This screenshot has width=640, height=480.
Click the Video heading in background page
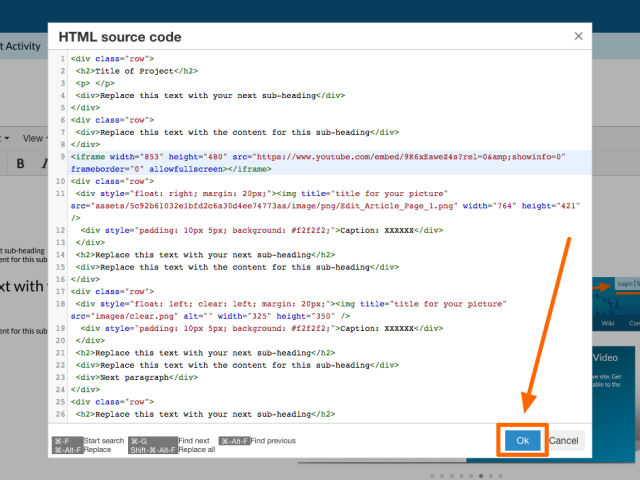pos(605,358)
